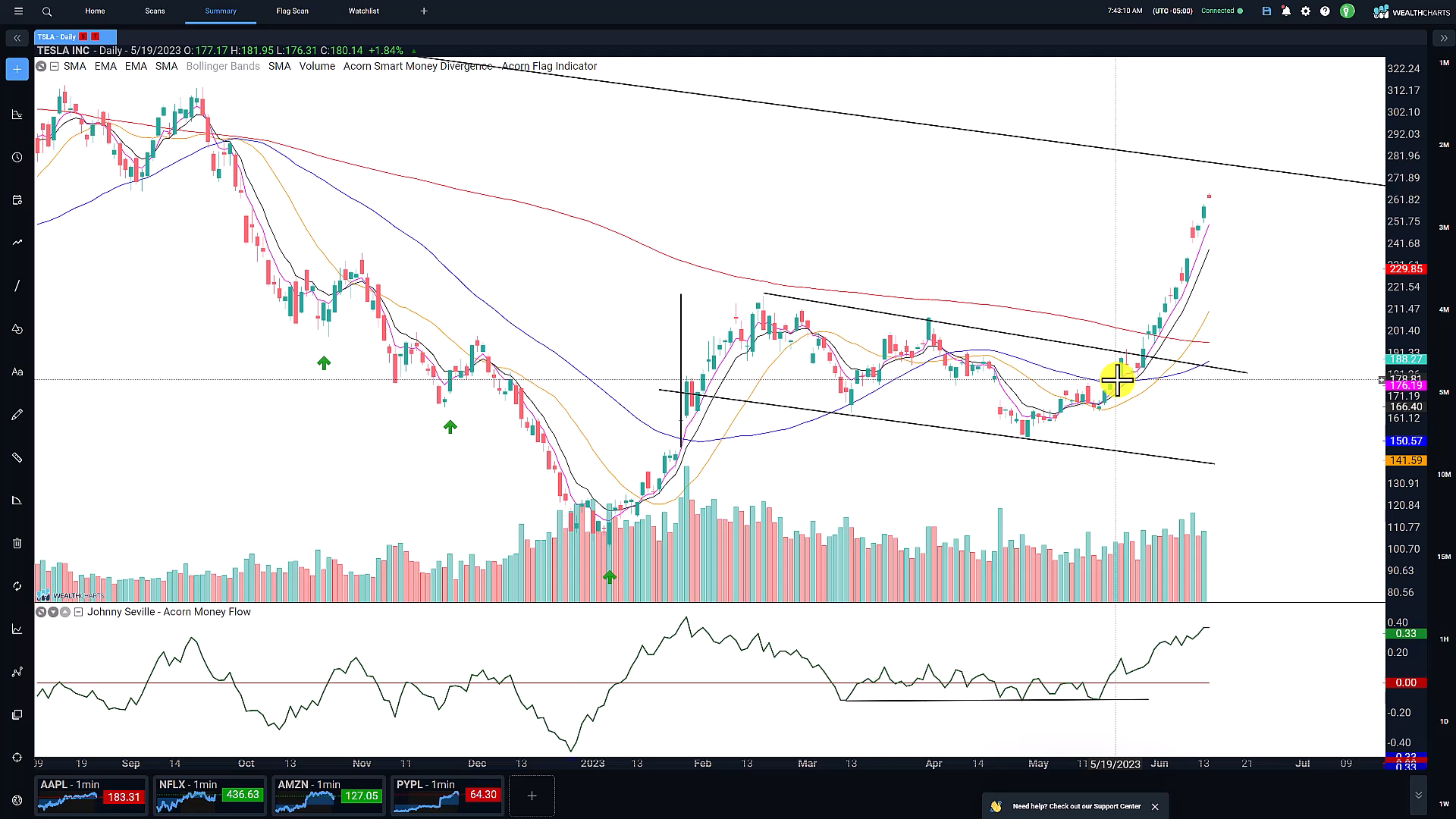Move Money Flow pane up with arrow

(x=65, y=612)
